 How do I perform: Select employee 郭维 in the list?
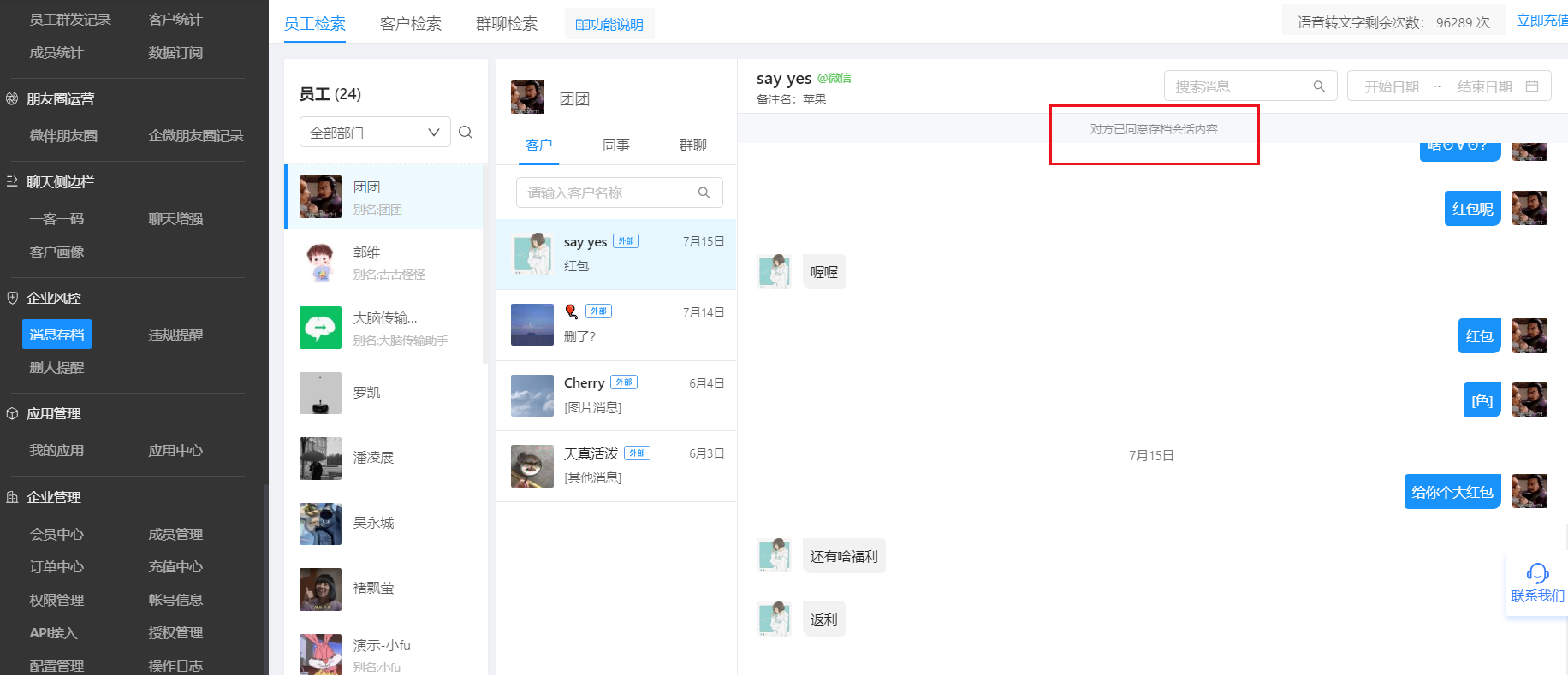(x=384, y=263)
